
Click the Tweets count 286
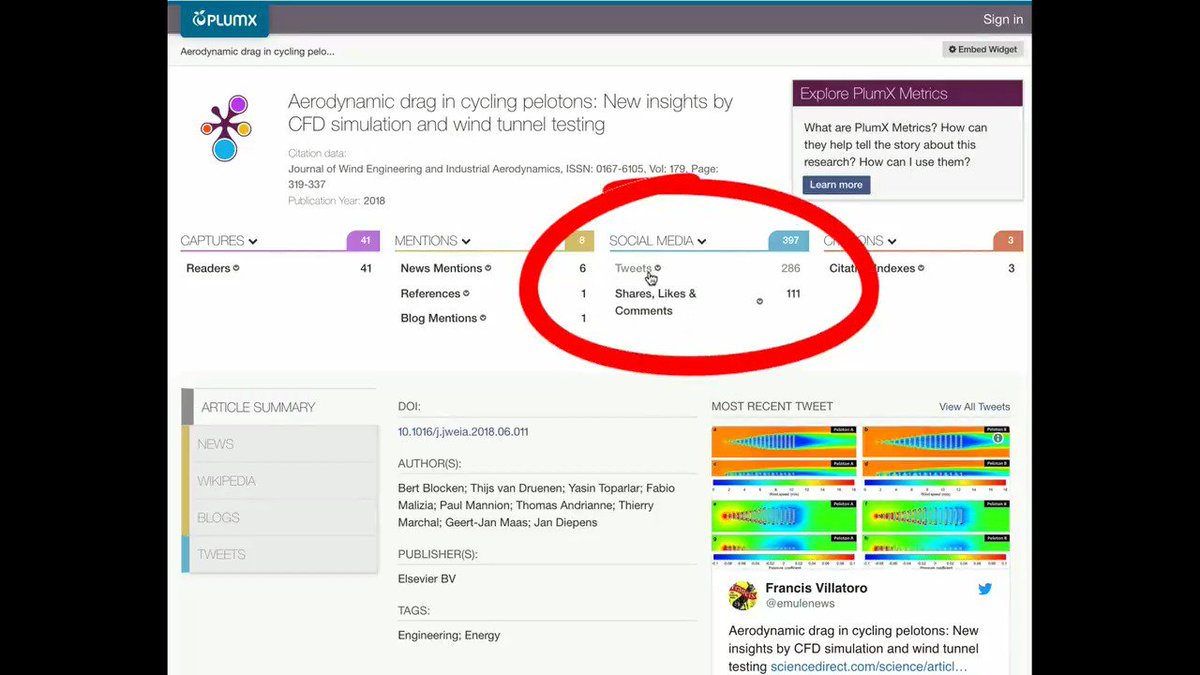click(790, 268)
